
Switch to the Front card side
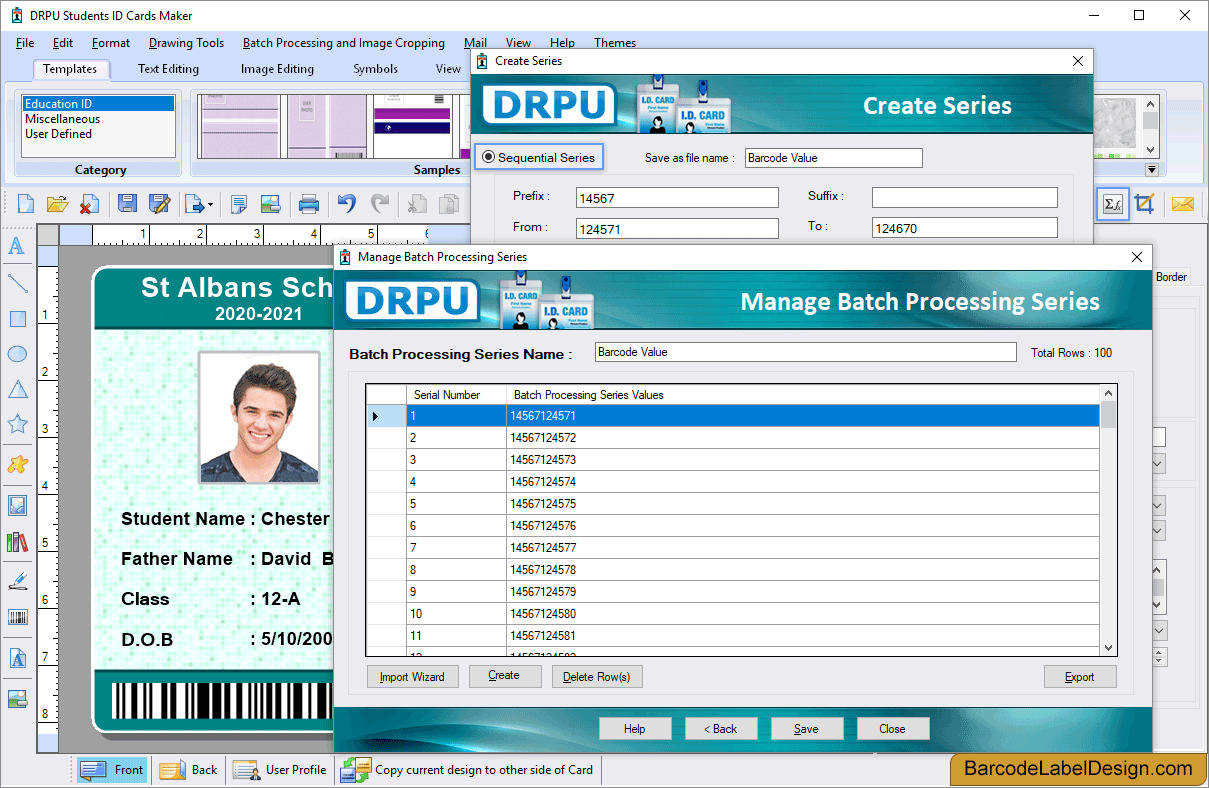point(113,770)
